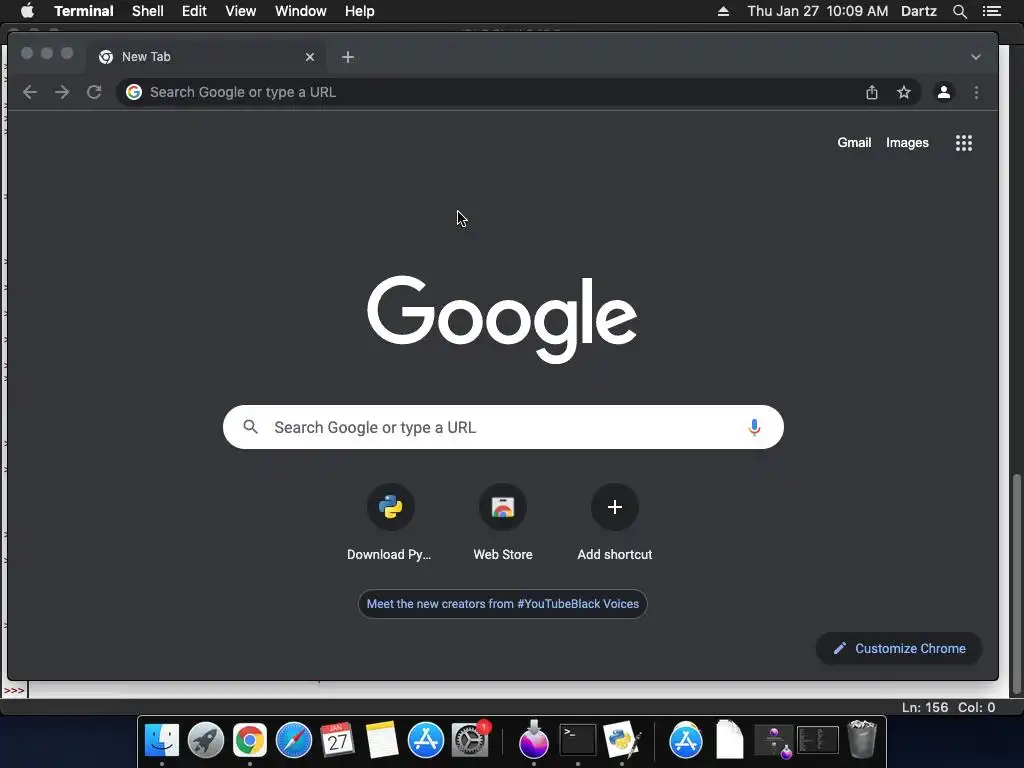Viewport: 1024px width, 768px height.
Task: Open the Trash in the Dock
Action: click(x=862, y=741)
